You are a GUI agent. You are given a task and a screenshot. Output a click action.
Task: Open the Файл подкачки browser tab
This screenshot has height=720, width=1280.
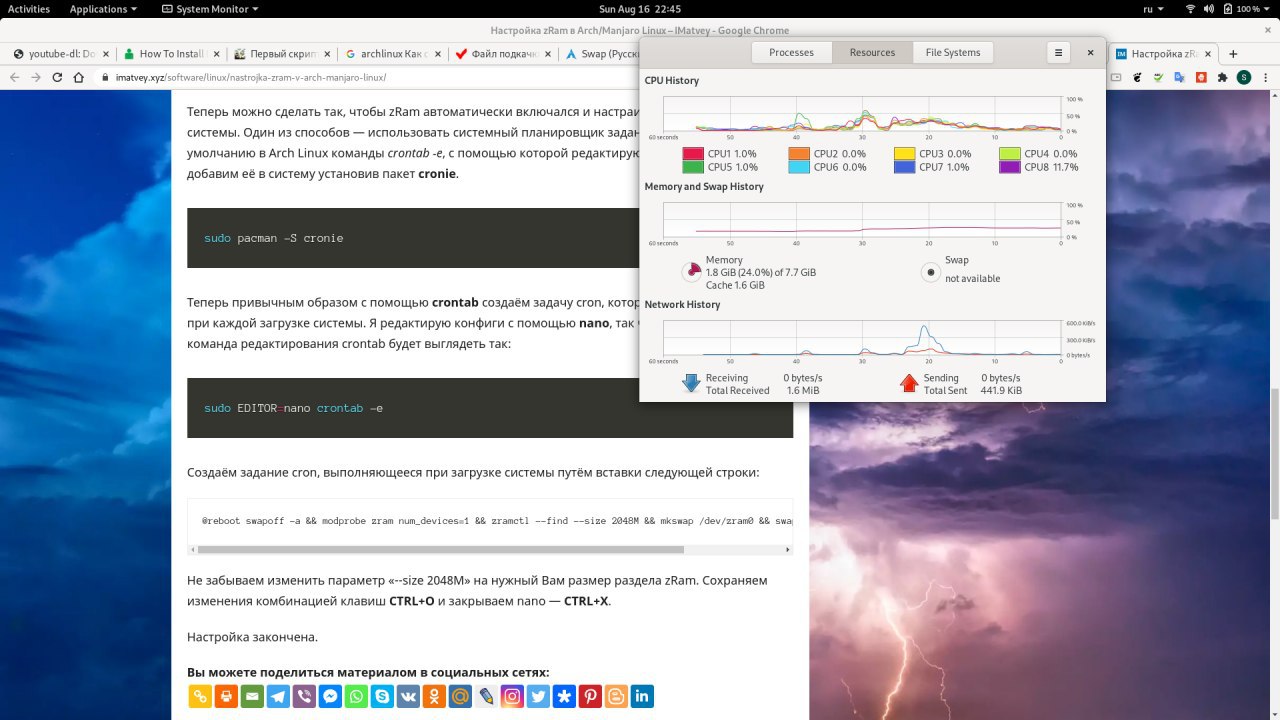[502, 54]
